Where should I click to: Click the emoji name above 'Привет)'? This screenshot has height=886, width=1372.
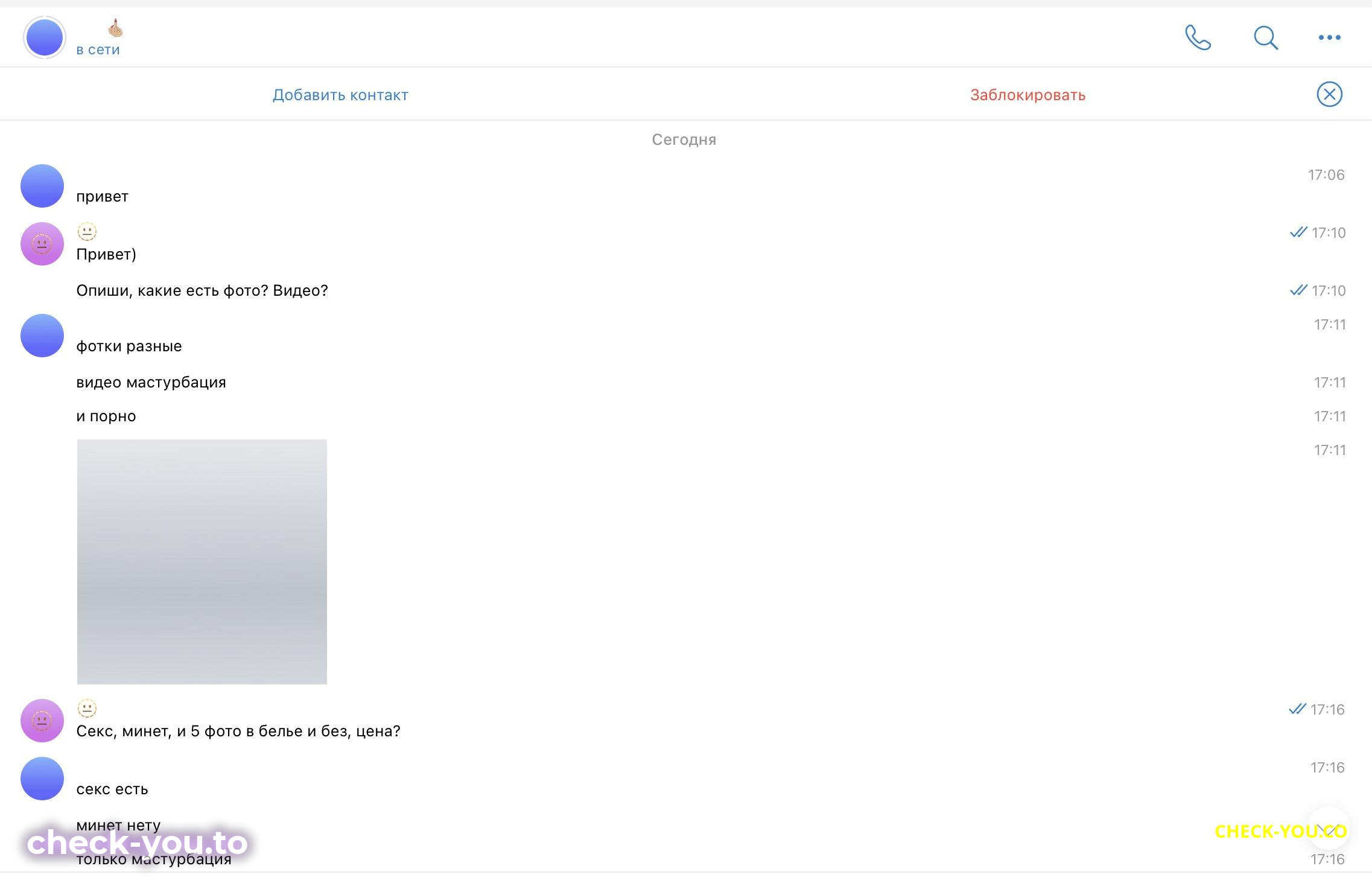point(87,232)
